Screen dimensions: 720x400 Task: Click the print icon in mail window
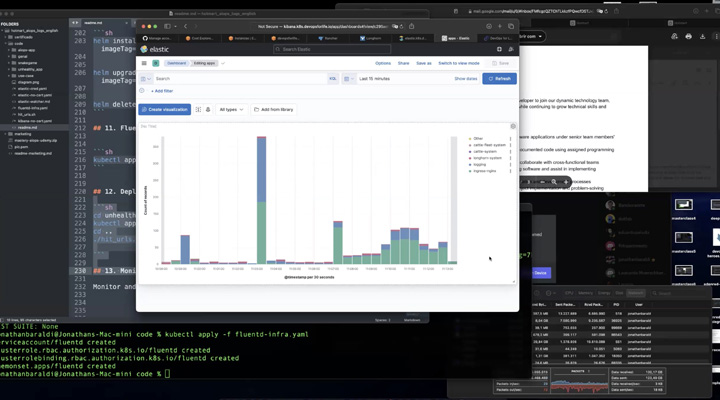688,36
